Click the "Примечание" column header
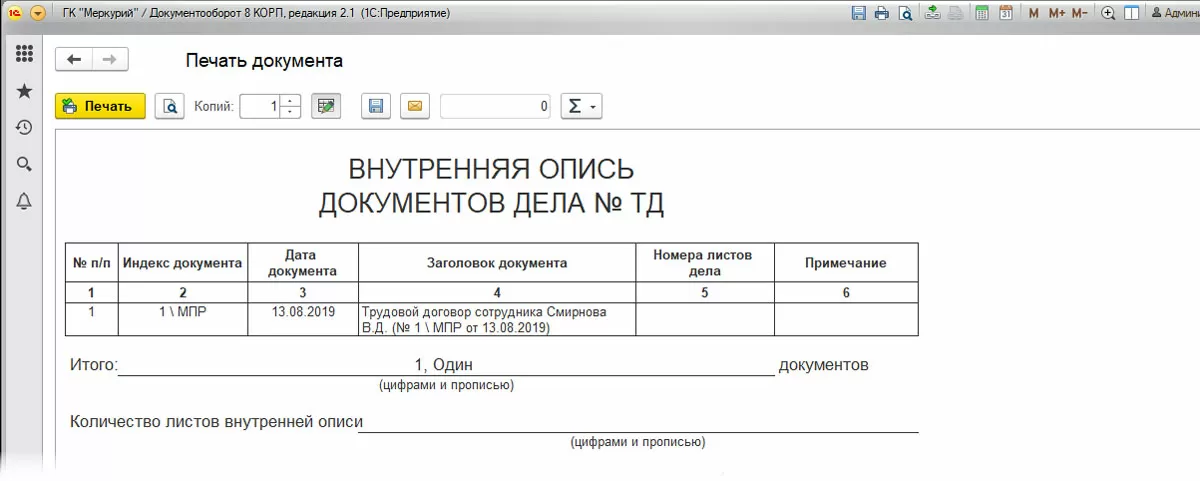Image resolution: width=1200 pixels, height=481 pixels. [x=846, y=263]
